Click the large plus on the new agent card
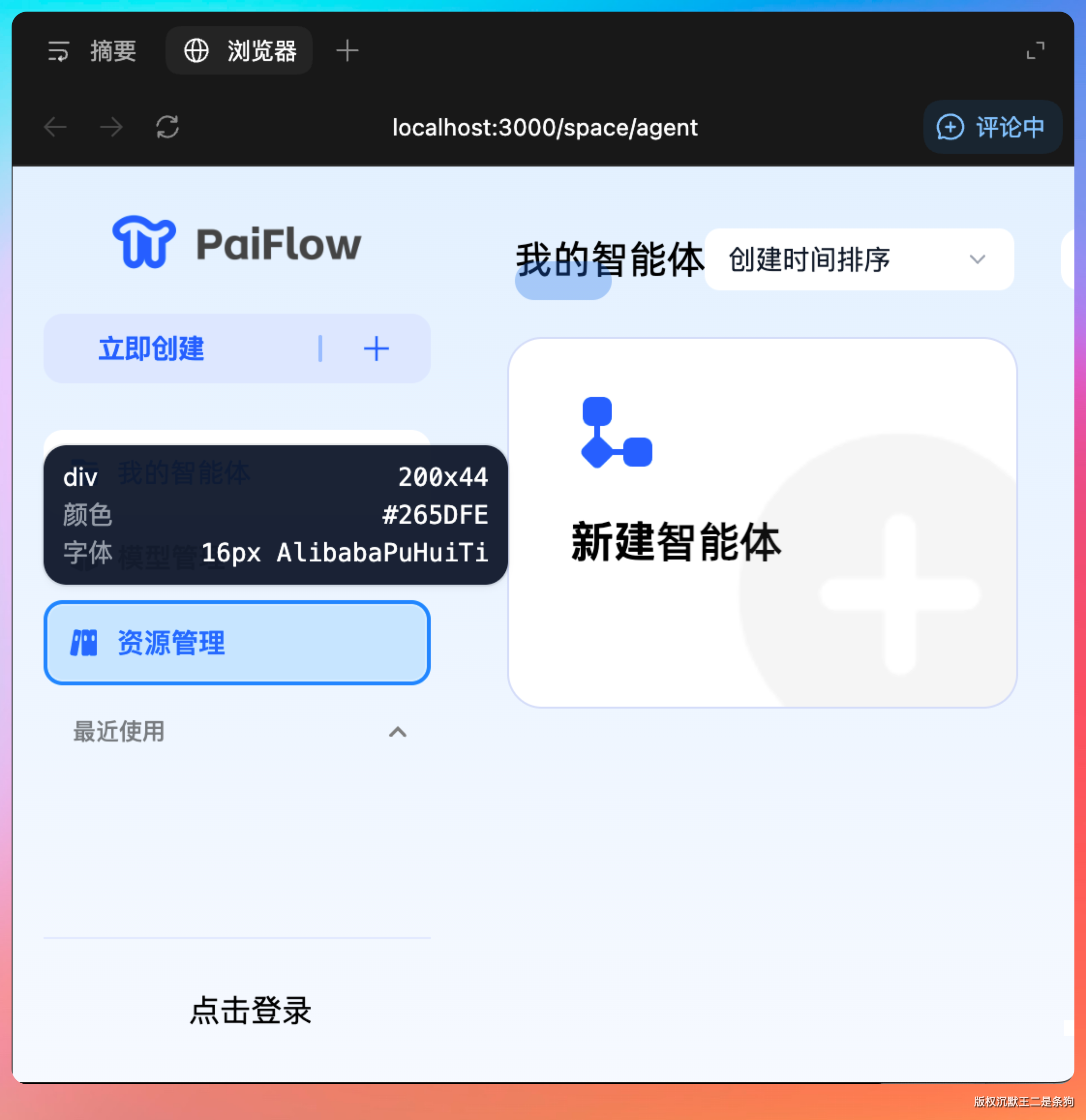The height and width of the screenshot is (1120, 1086). 900,594
